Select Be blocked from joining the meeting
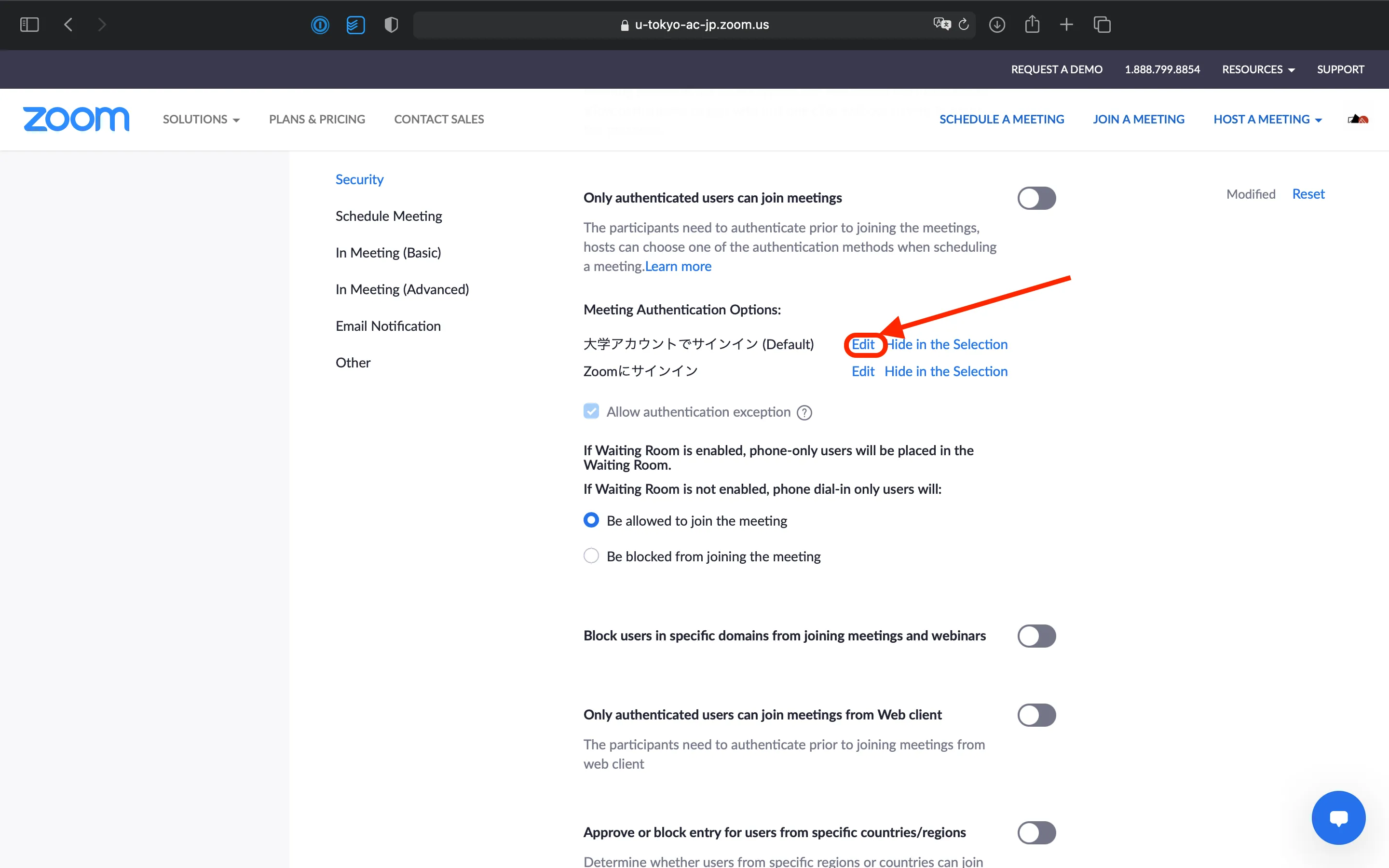 click(x=591, y=556)
